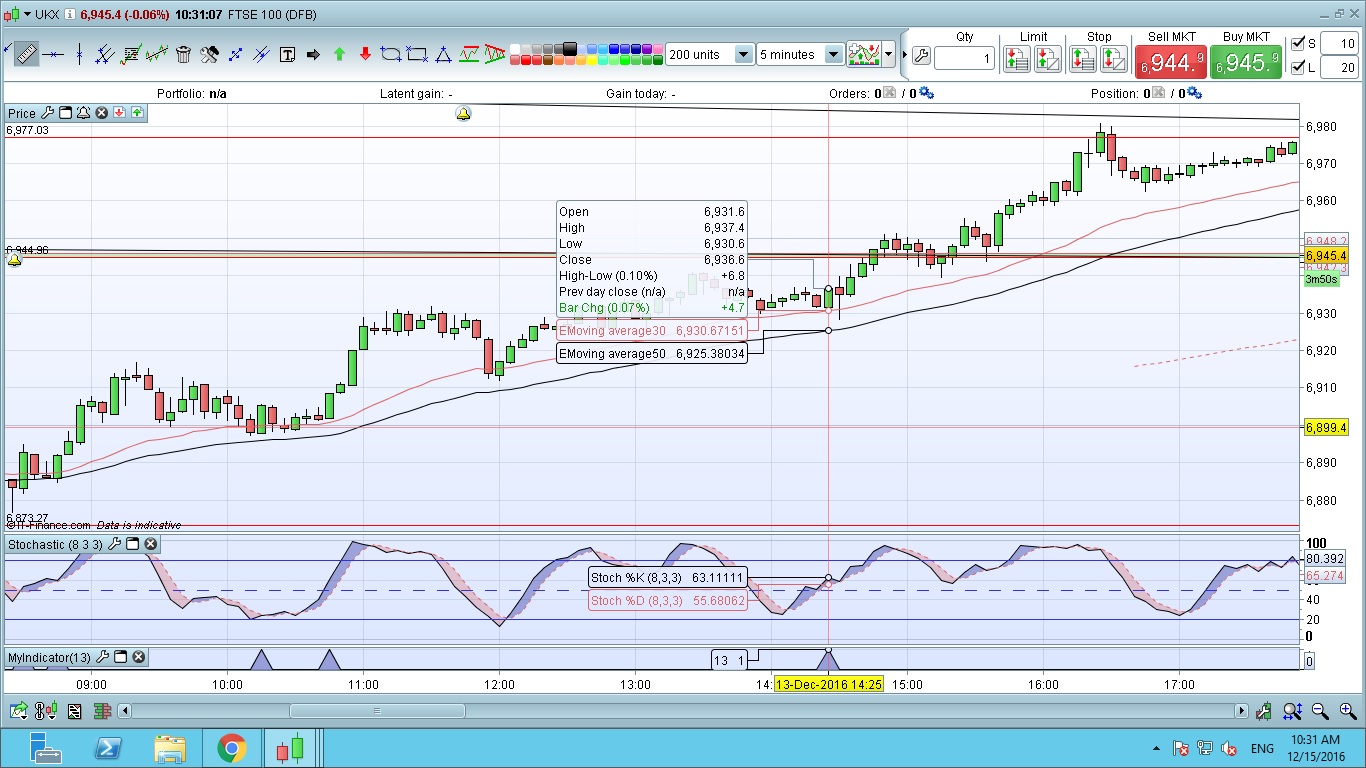
Task: Open Chrome from the taskbar
Action: (231, 748)
